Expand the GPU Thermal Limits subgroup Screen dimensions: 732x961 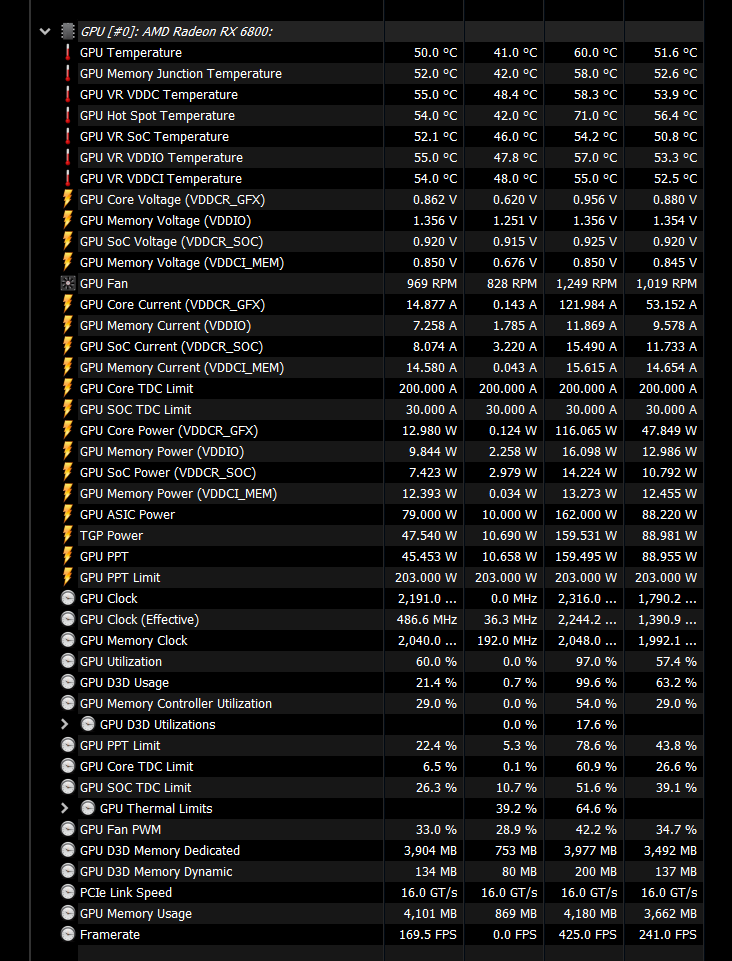coord(64,808)
